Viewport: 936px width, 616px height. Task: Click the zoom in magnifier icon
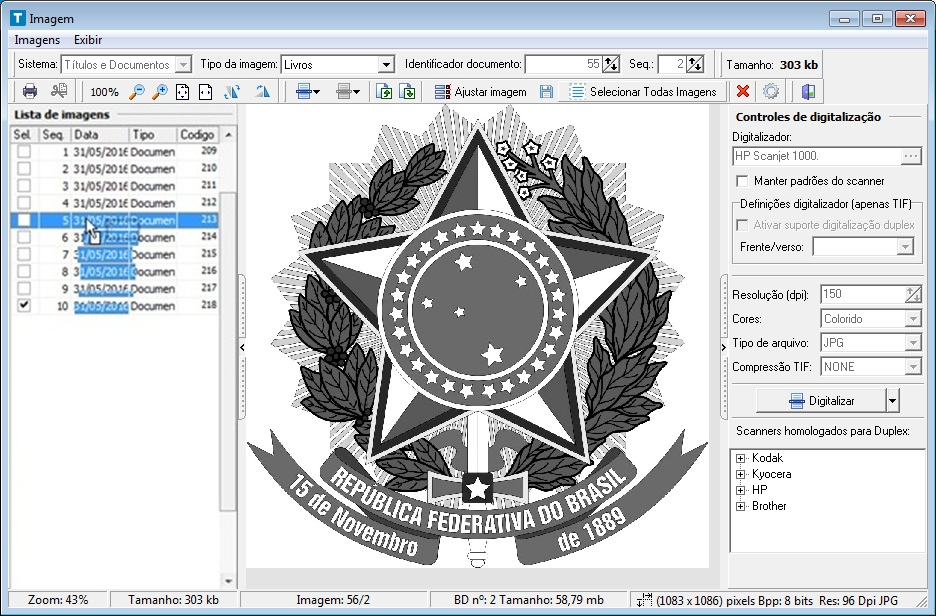pos(159,92)
